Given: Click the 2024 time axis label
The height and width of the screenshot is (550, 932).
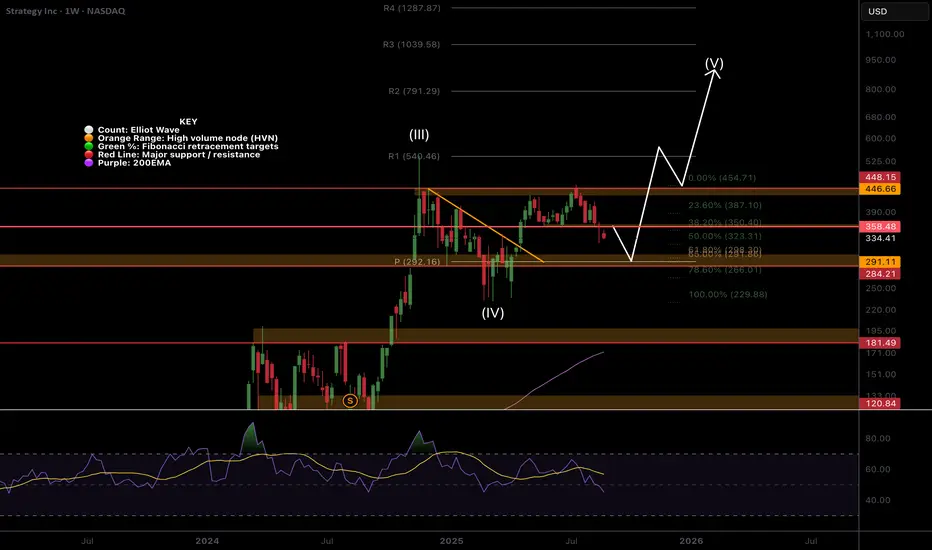Looking at the screenshot, I should tap(207, 541).
